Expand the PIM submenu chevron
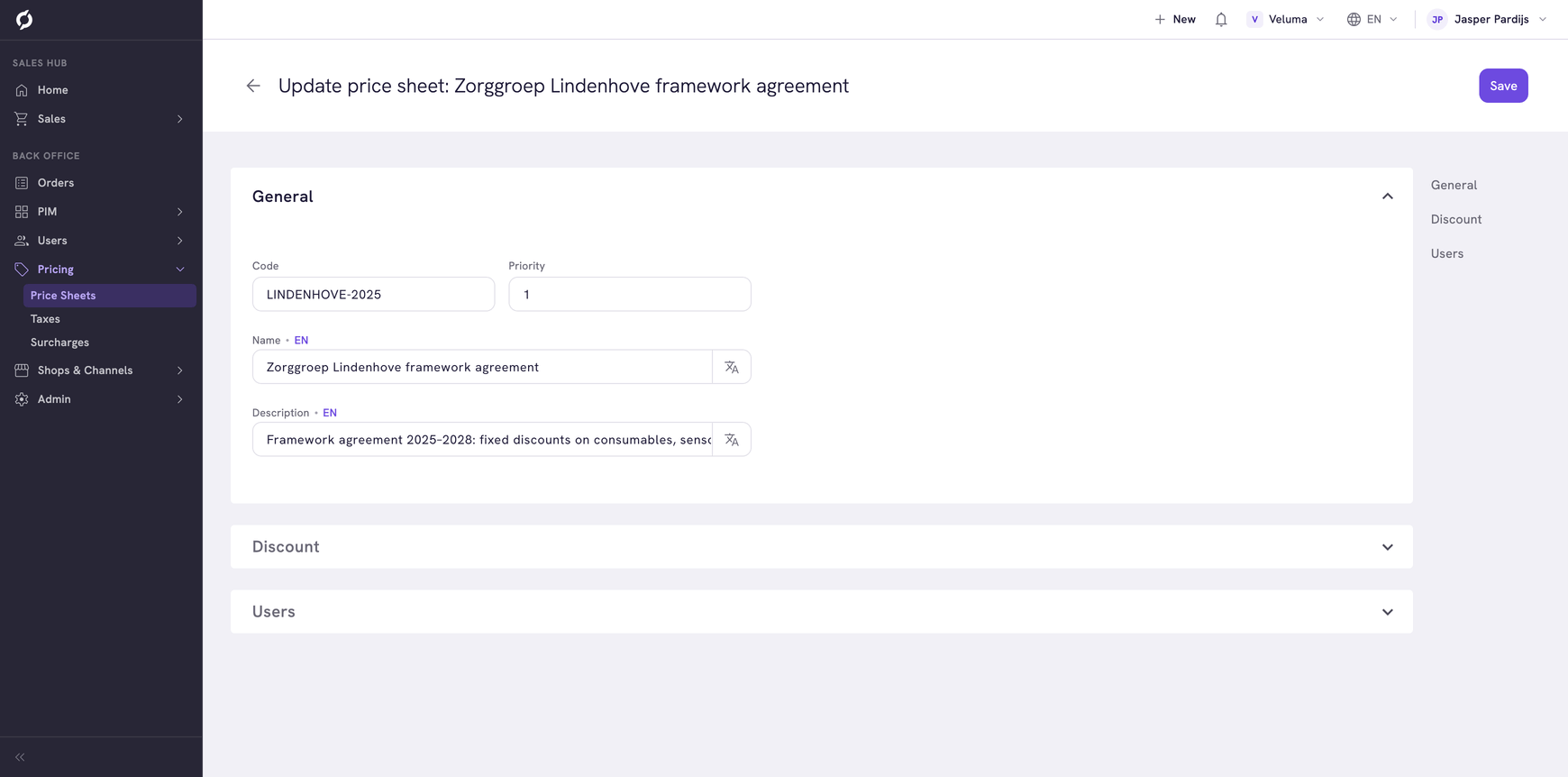 point(180,212)
